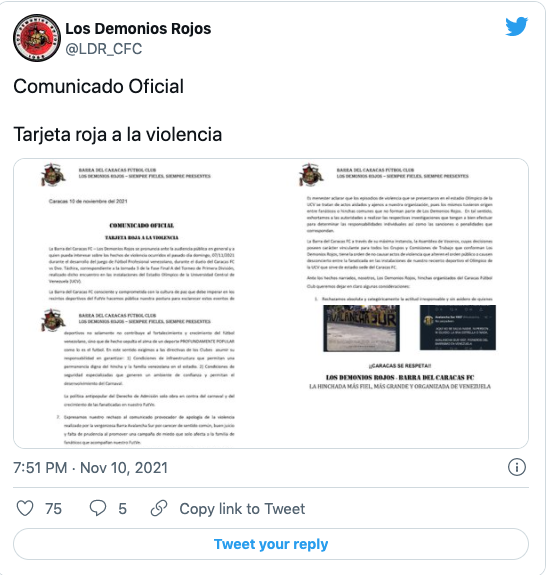Open the 7:51 PM · Nov 10, 2021 timestamp
The height and width of the screenshot is (575, 552).
coord(91,468)
